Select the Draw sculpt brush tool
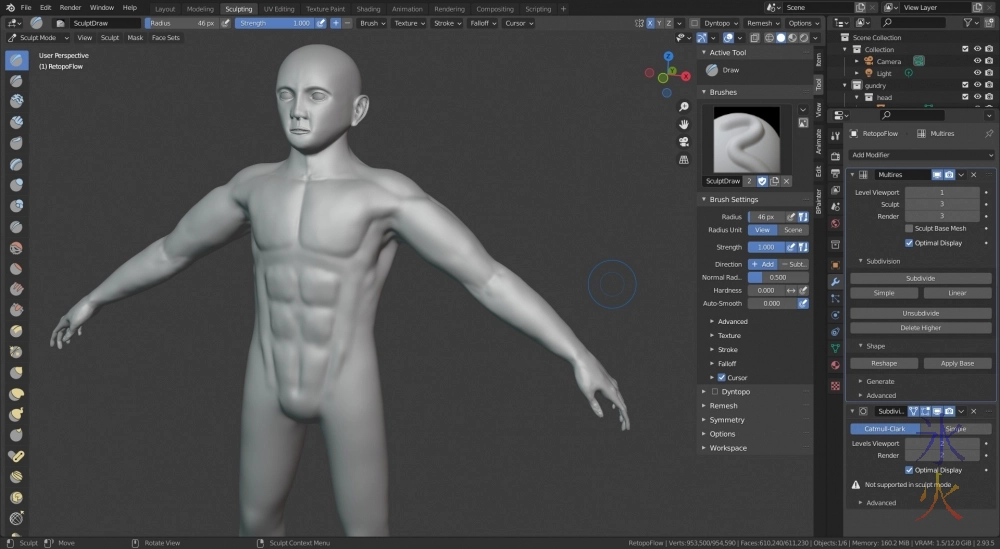 click(x=17, y=60)
